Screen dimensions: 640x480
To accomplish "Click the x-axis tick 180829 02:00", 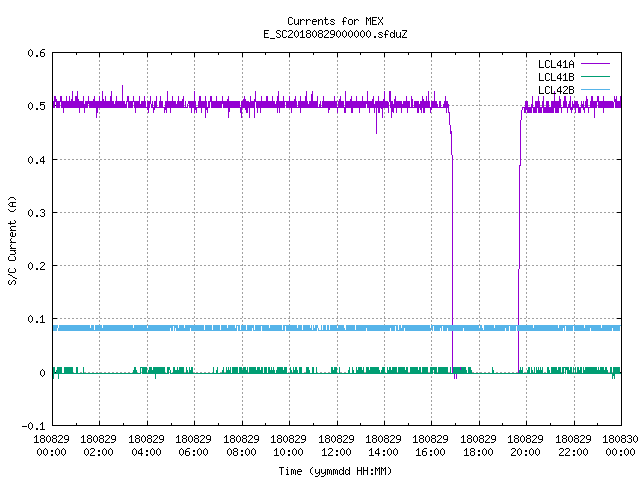I will (x=99, y=446).
